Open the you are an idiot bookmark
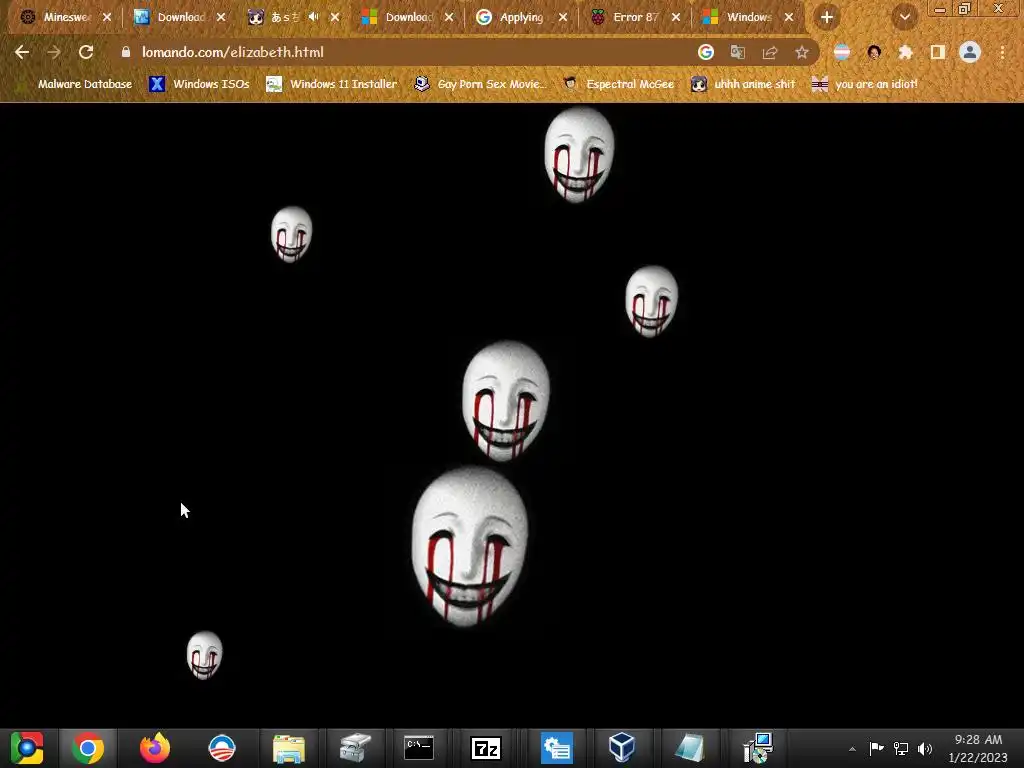The image size is (1024, 768). (x=865, y=84)
